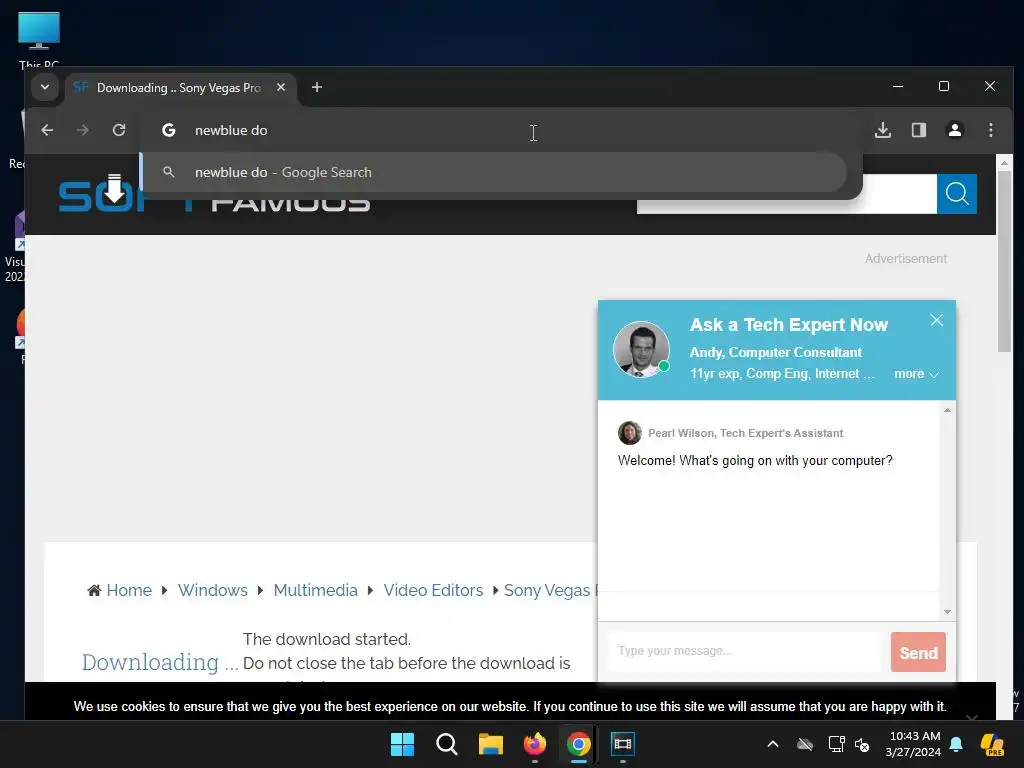Click the Advertisement label text
This screenshot has height=768, width=1024.
(x=906, y=259)
